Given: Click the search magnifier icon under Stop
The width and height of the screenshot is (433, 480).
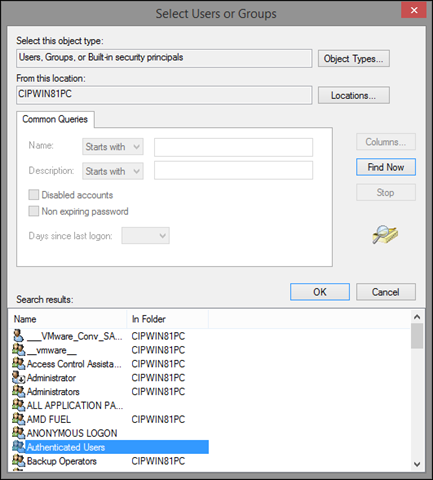Looking at the screenshot, I should [385, 234].
